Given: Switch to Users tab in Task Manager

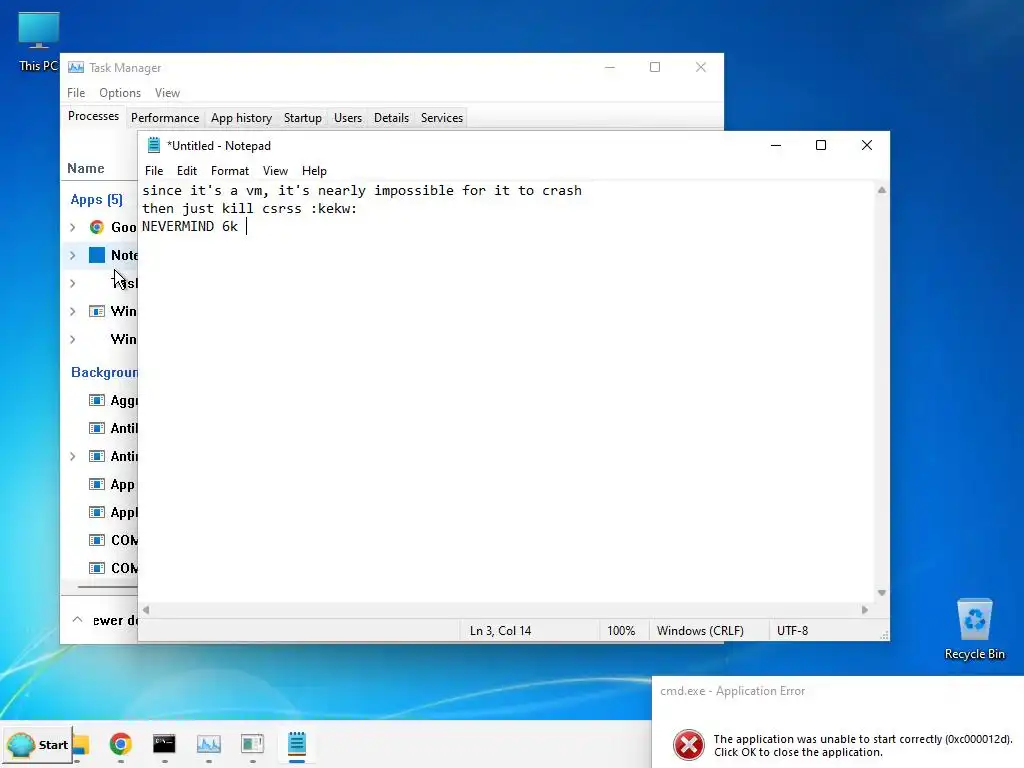Looking at the screenshot, I should click(x=347, y=118).
